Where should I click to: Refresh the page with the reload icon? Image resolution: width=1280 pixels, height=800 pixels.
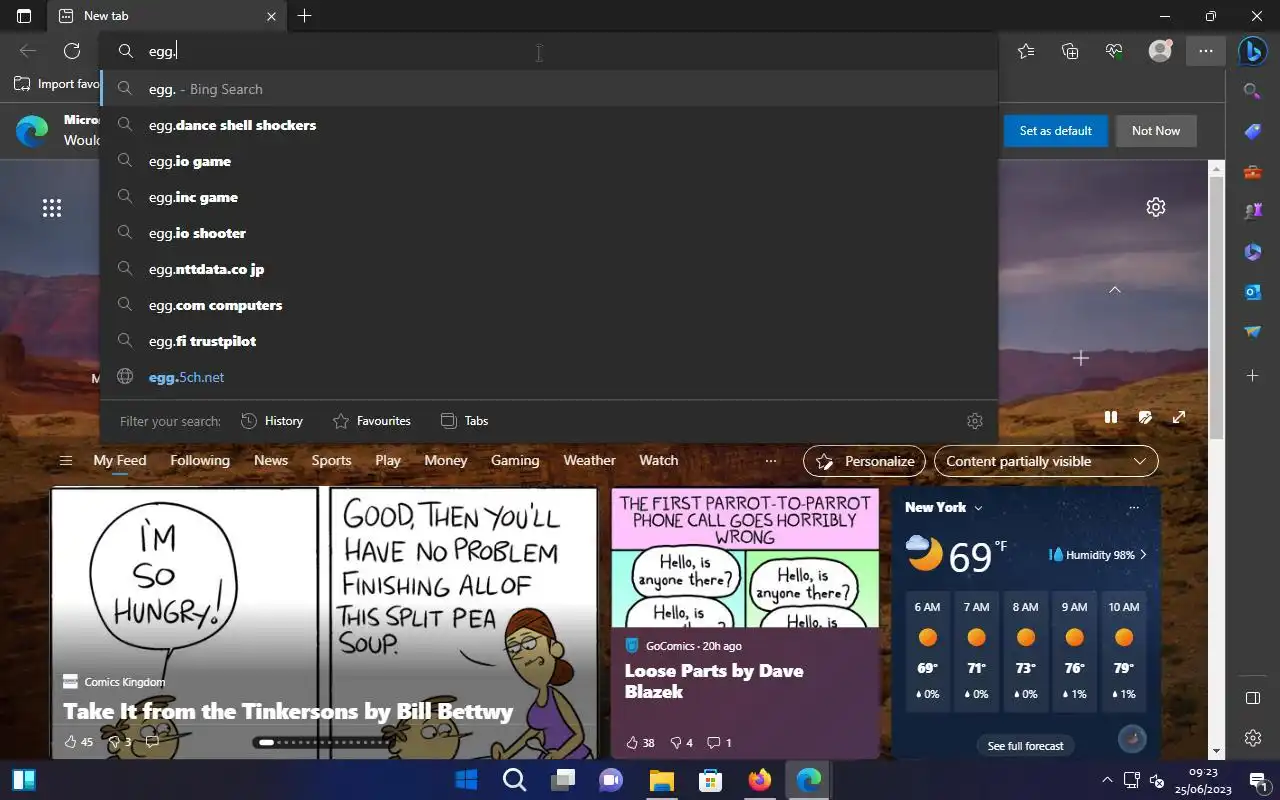[x=72, y=51]
